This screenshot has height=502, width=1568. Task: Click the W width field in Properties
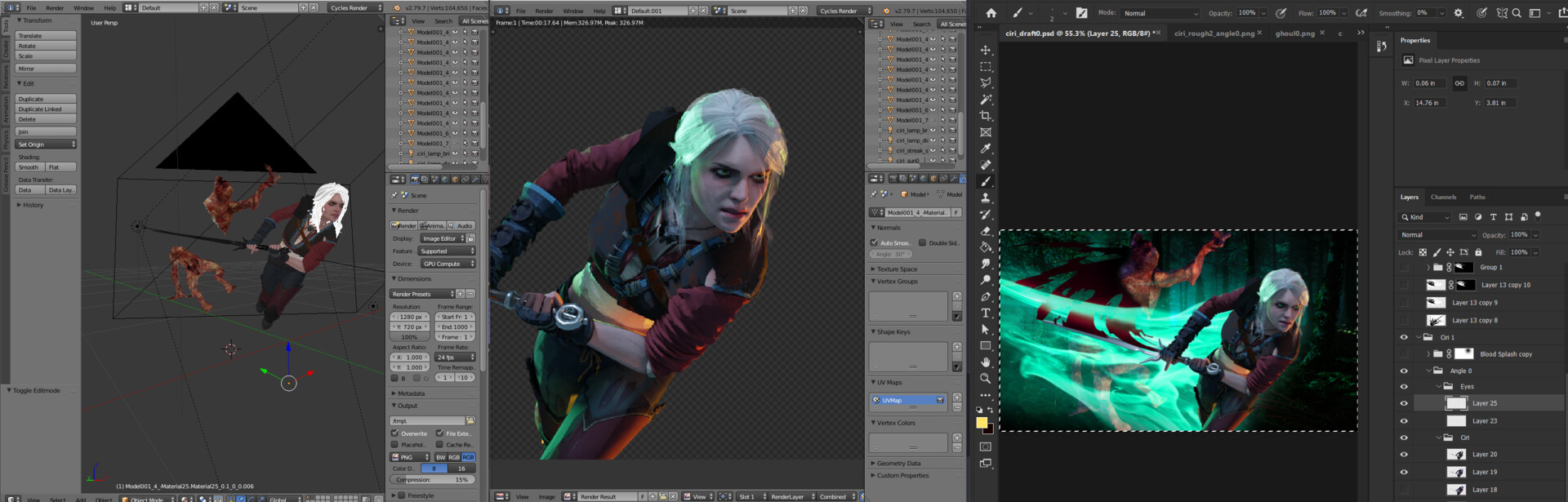1428,83
